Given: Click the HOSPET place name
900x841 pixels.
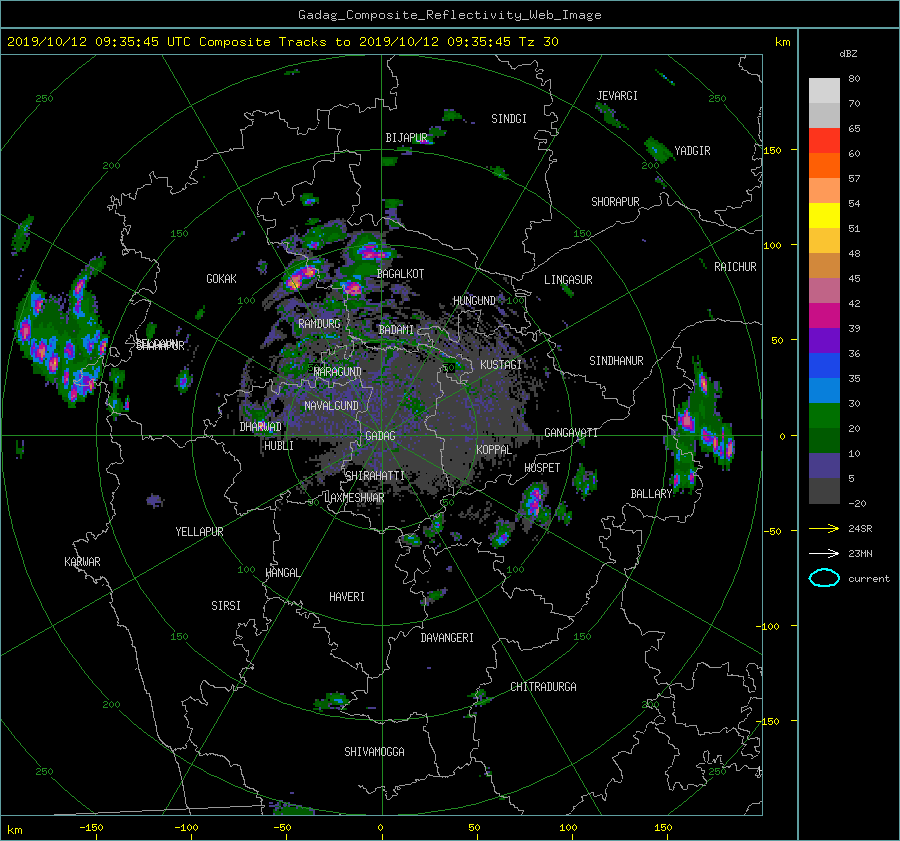Looking at the screenshot, I should pyautogui.click(x=542, y=468).
